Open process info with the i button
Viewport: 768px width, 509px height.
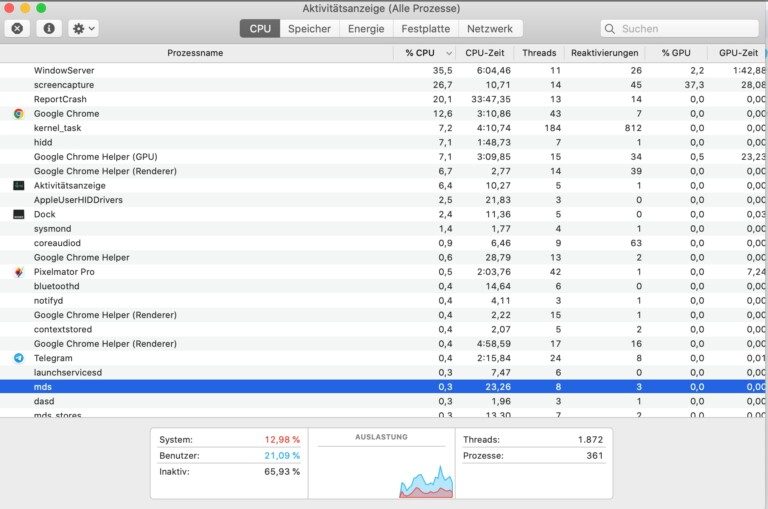(x=49, y=28)
